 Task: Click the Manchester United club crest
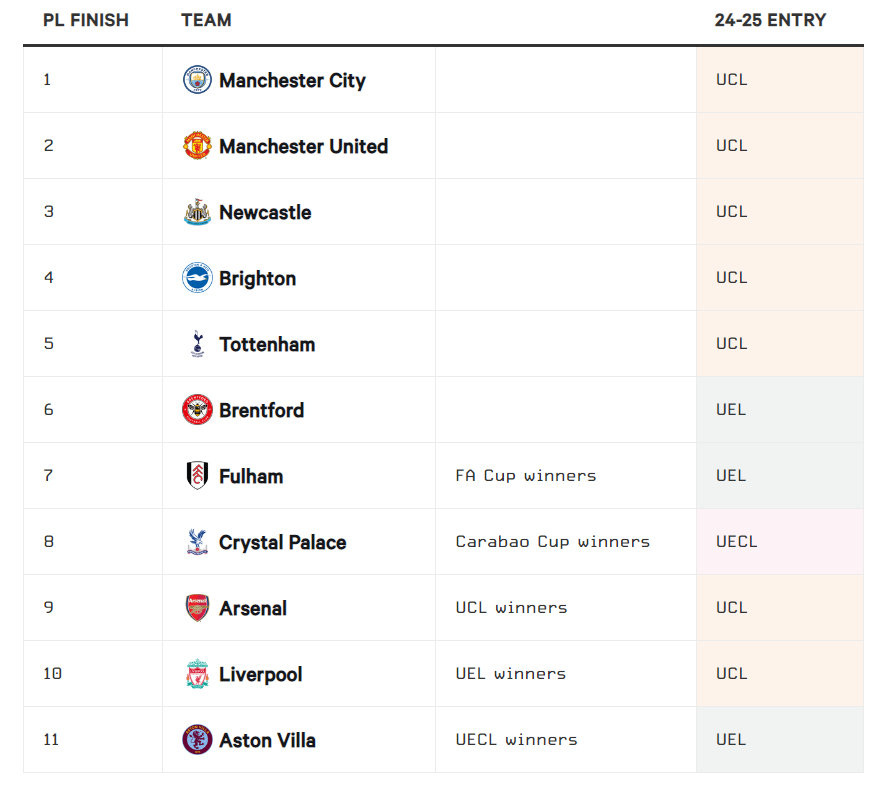pyautogui.click(x=197, y=146)
